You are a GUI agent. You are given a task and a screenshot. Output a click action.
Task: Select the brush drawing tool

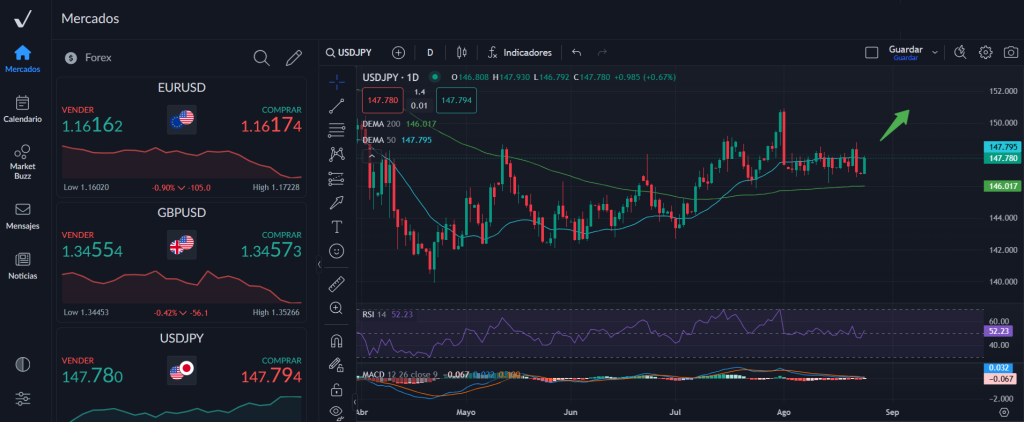(x=337, y=202)
